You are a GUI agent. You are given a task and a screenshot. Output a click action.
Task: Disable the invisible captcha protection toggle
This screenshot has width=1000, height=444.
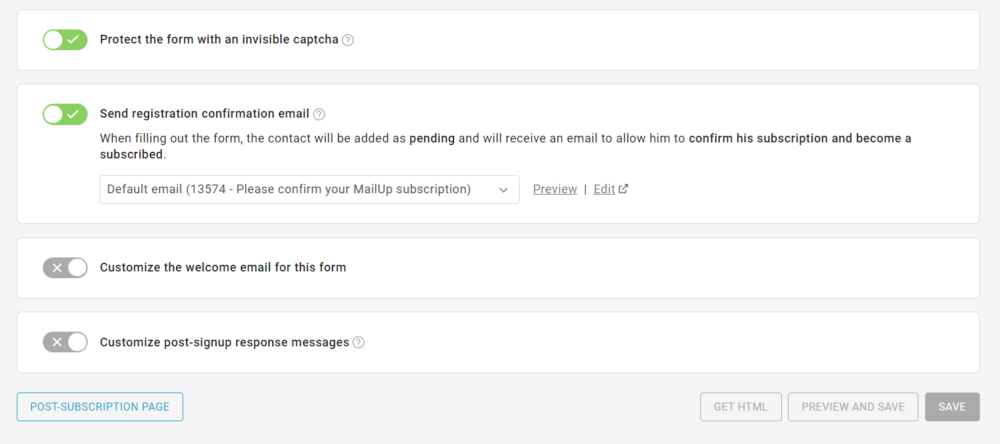[65, 40]
